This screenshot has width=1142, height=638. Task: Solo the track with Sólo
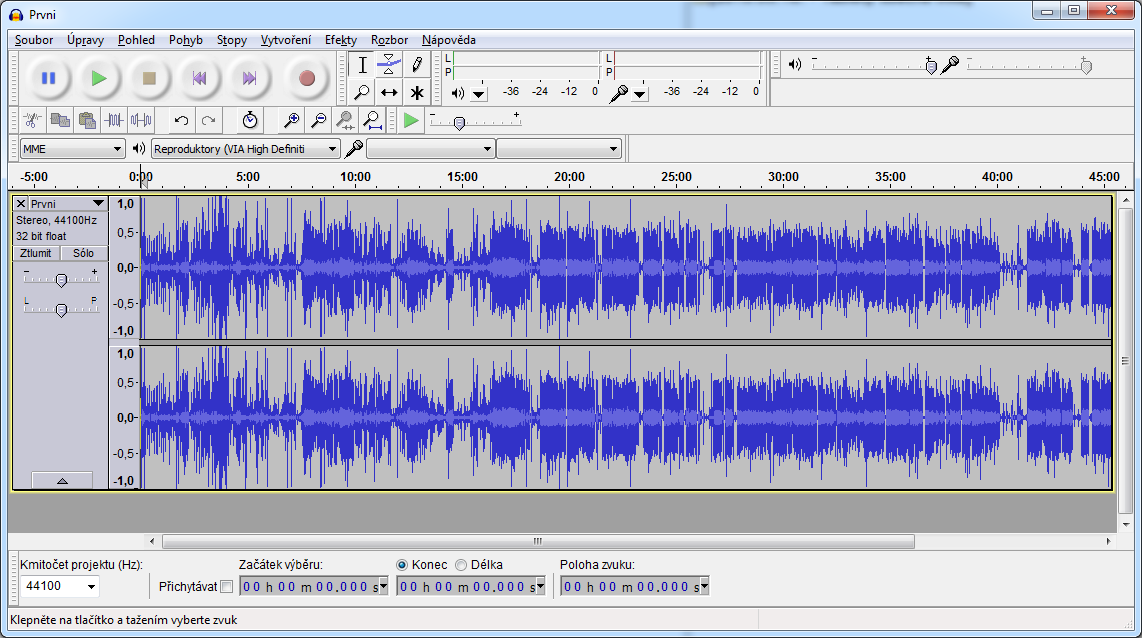click(84, 253)
